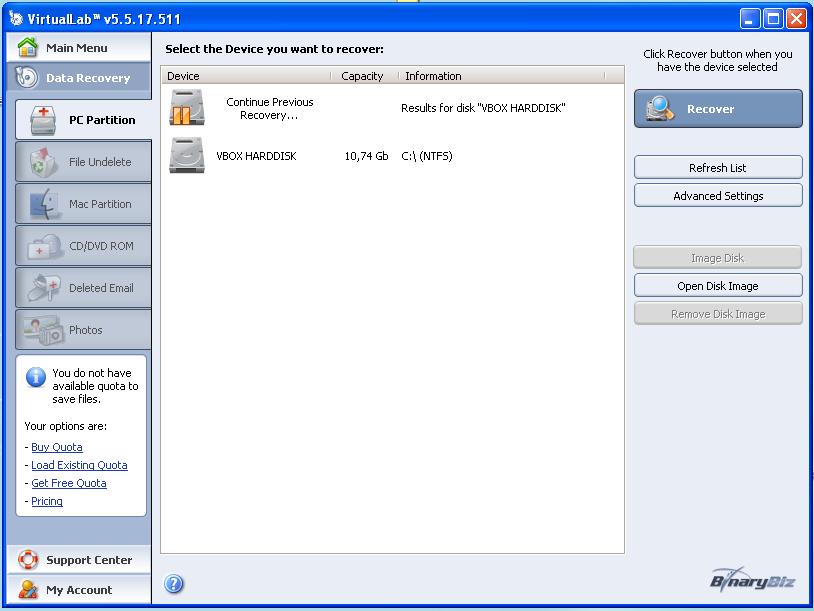This screenshot has height=611, width=814.
Task: Click the 'C:\ (NTFS)' information cell
Action: point(427,156)
